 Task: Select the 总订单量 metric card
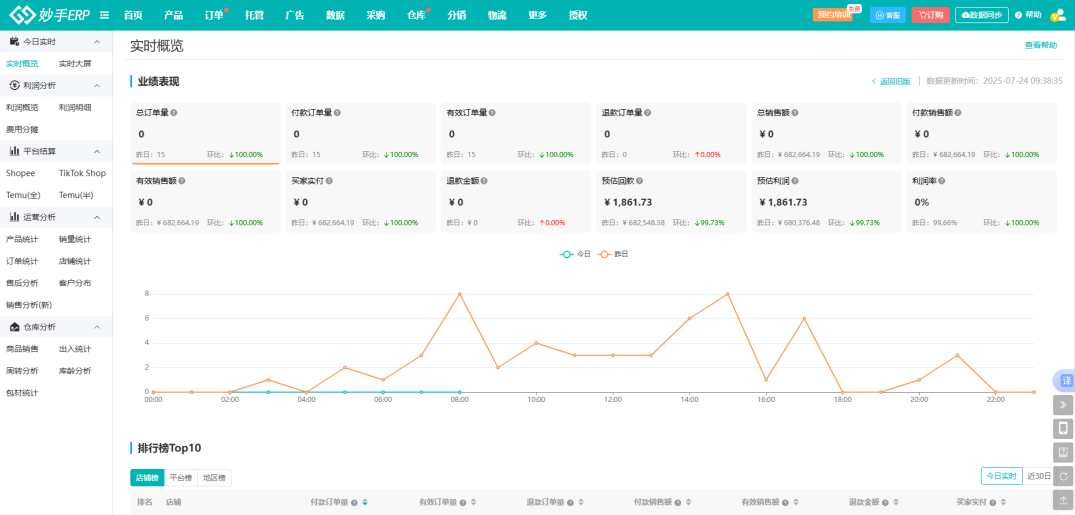[206, 133]
